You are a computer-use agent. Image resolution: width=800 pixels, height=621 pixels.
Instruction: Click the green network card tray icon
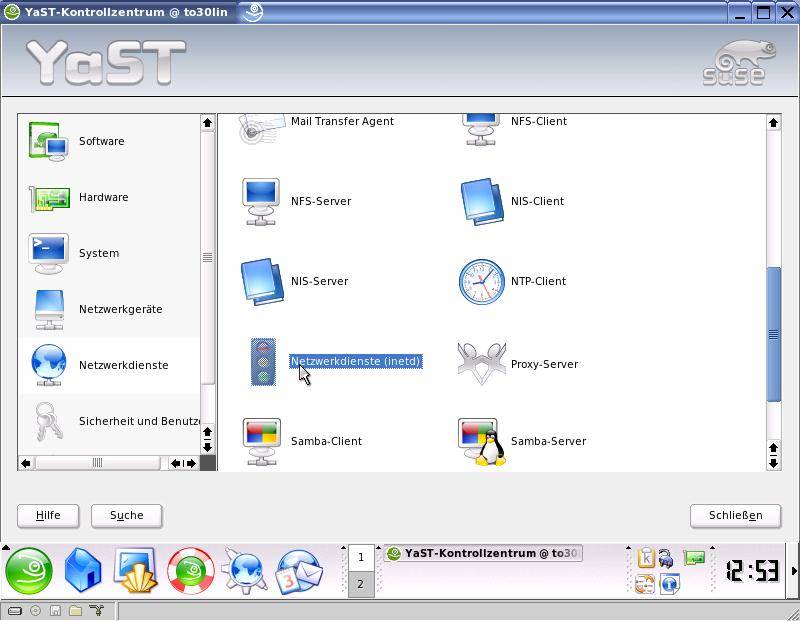click(694, 558)
